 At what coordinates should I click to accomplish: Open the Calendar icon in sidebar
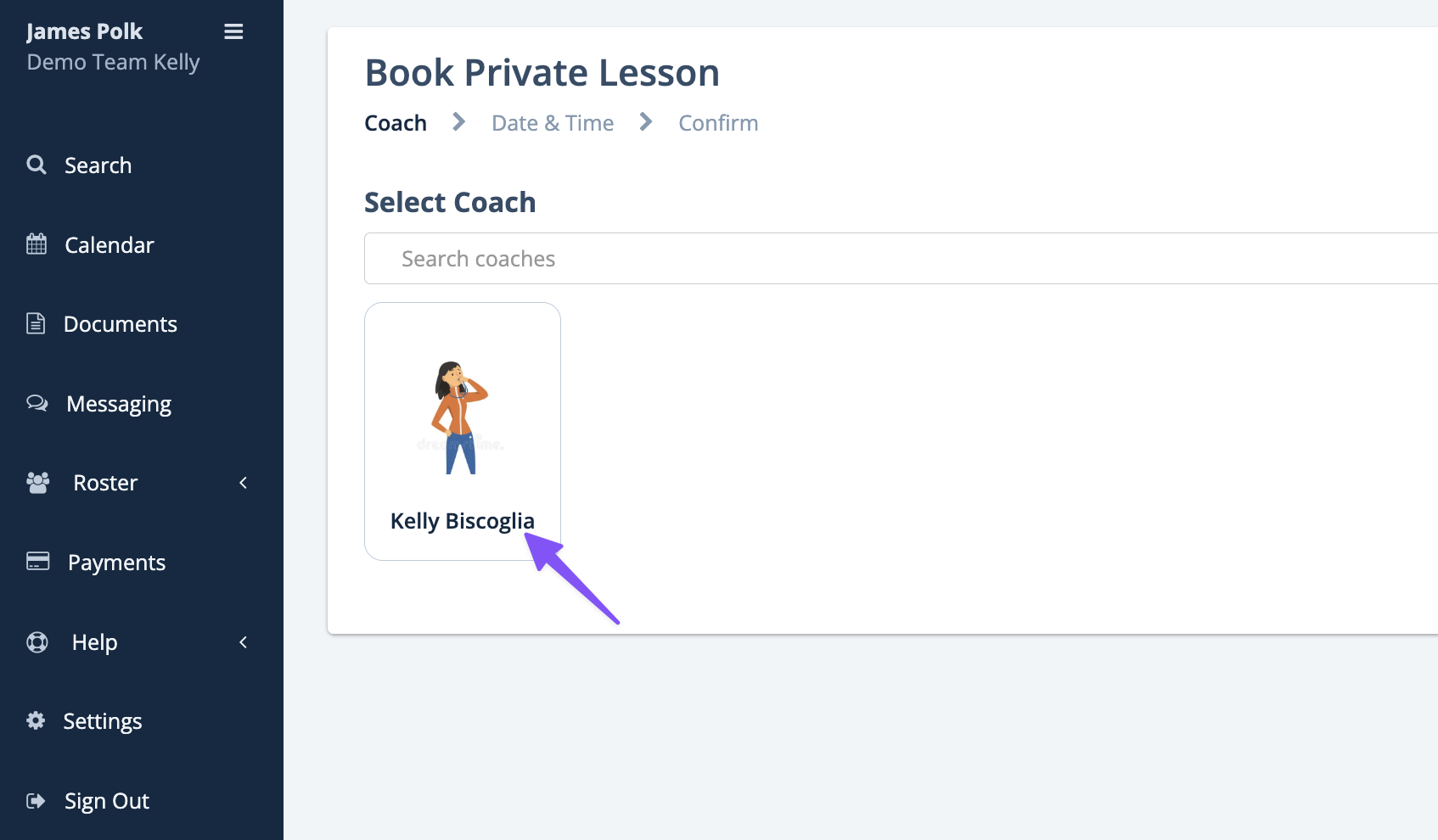coord(37,244)
